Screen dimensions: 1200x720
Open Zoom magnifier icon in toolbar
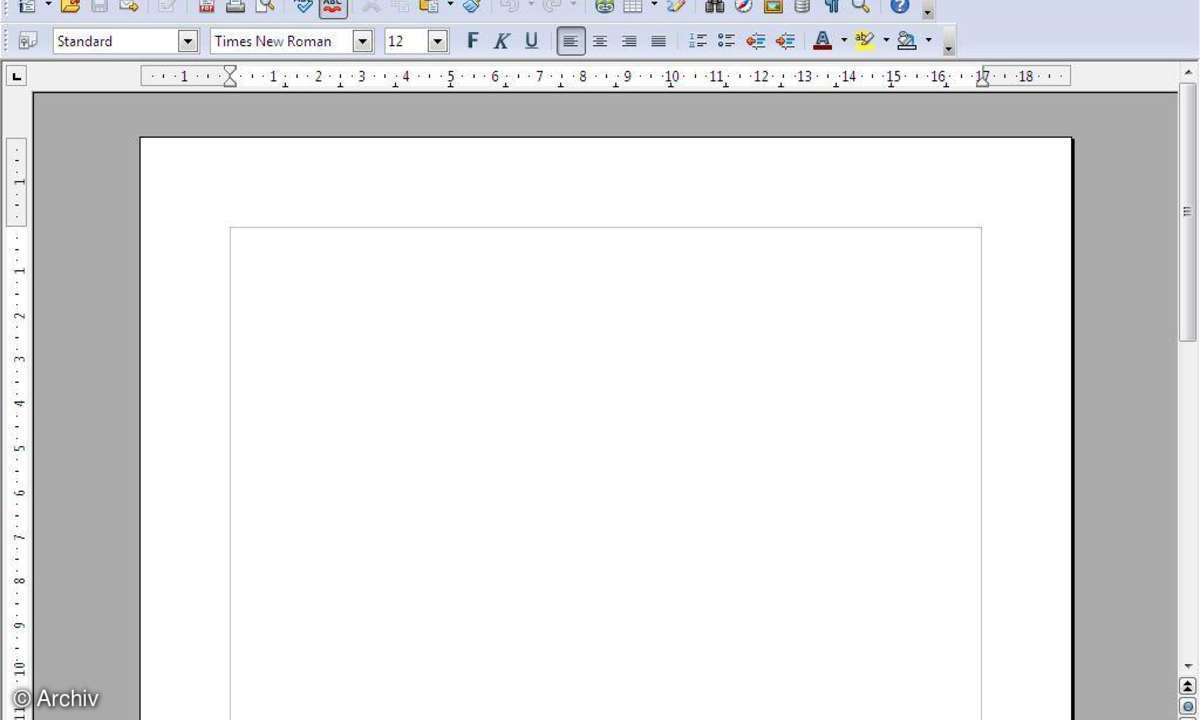860,6
